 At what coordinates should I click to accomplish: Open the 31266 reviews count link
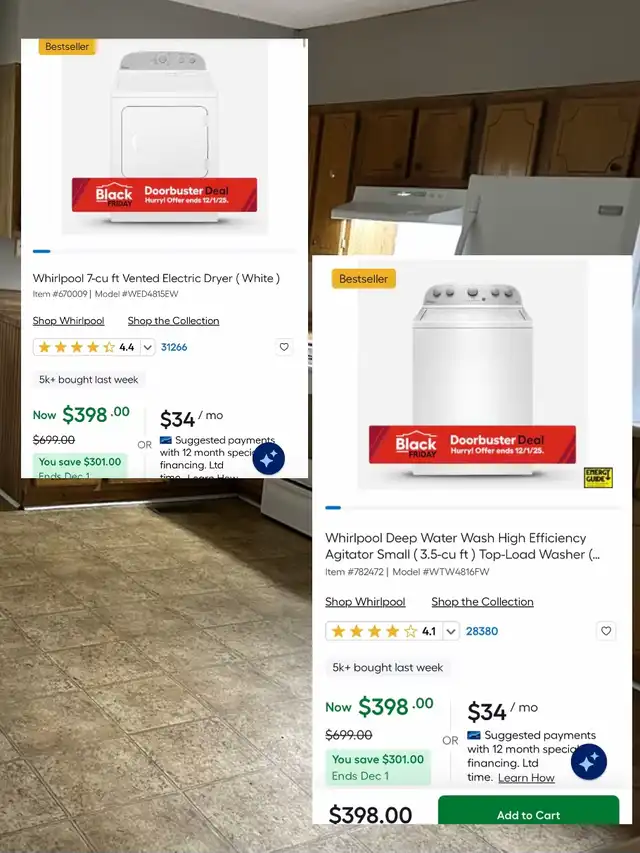point(174,347)
